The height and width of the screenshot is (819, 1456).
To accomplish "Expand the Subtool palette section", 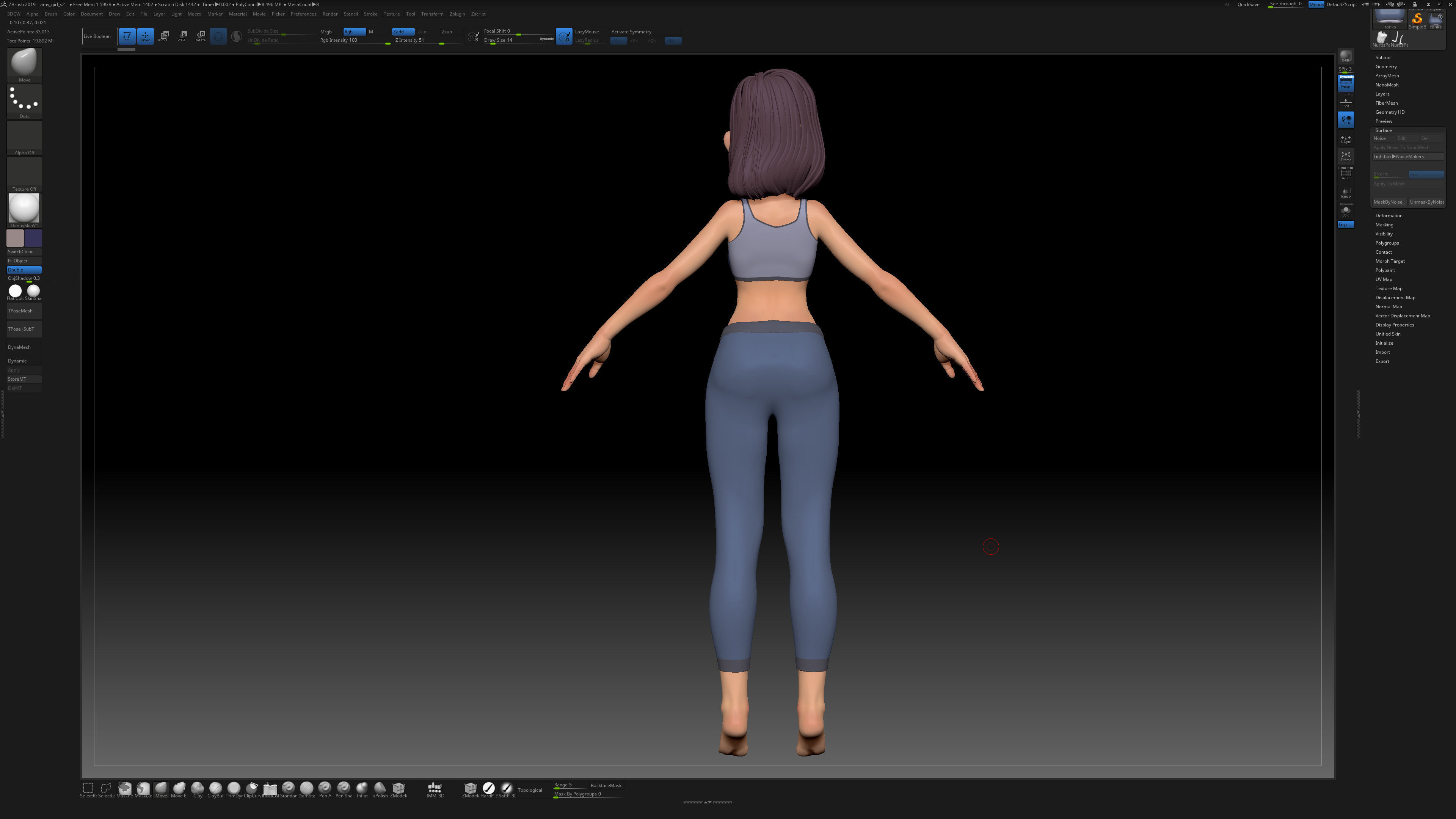I will tap(1383, 57).
